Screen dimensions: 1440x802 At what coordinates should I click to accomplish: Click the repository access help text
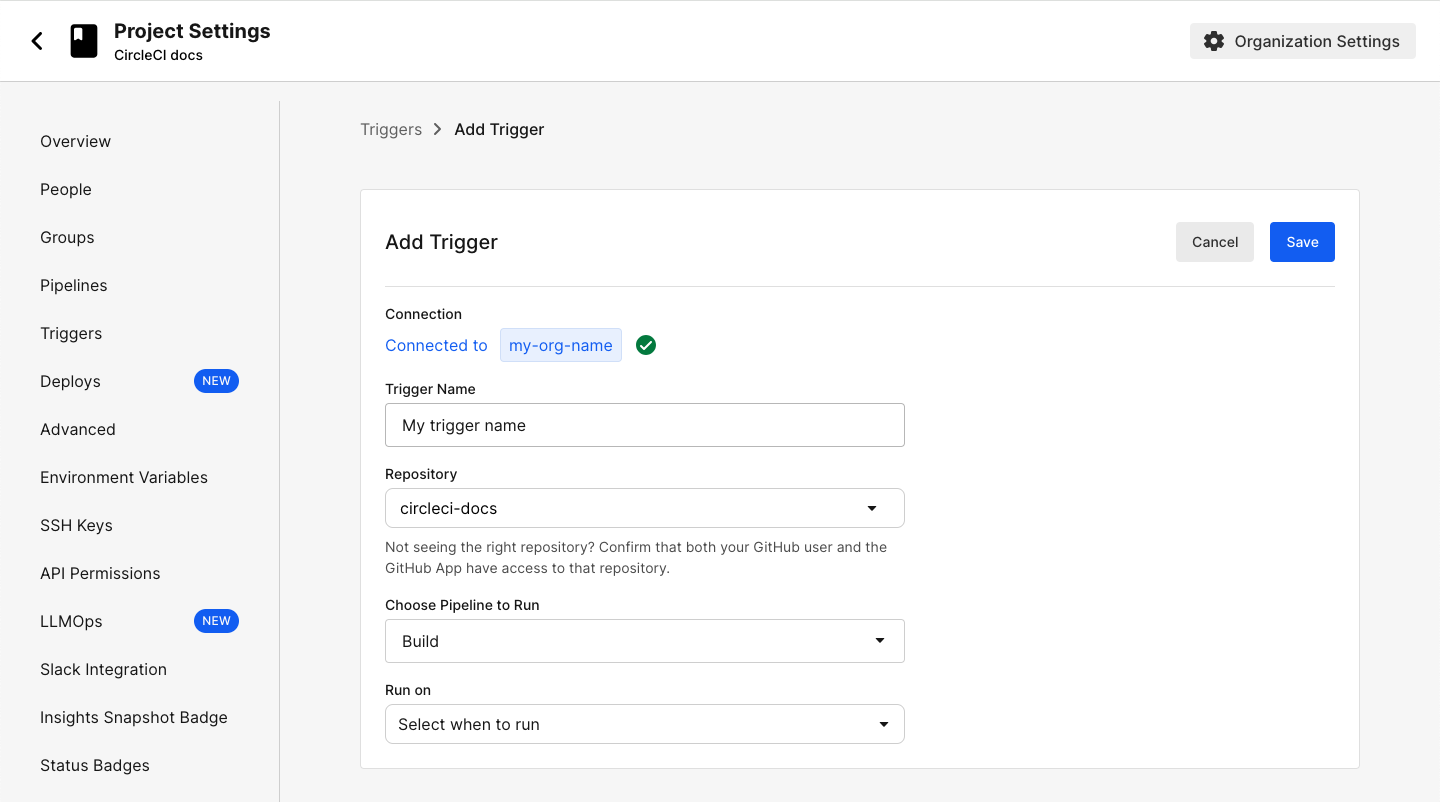coord(636,558)
